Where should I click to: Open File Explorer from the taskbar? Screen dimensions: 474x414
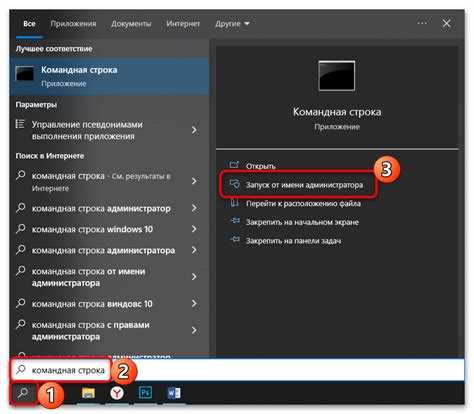[x=88, y=393]
